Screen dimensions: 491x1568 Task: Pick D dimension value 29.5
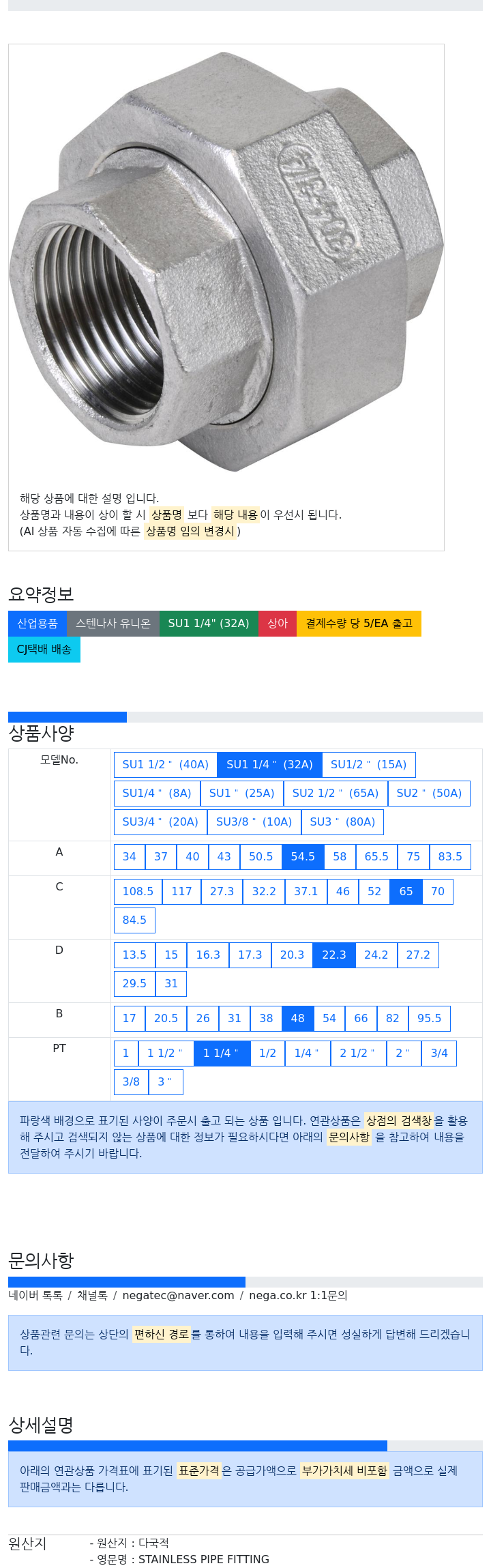[134, 983]
